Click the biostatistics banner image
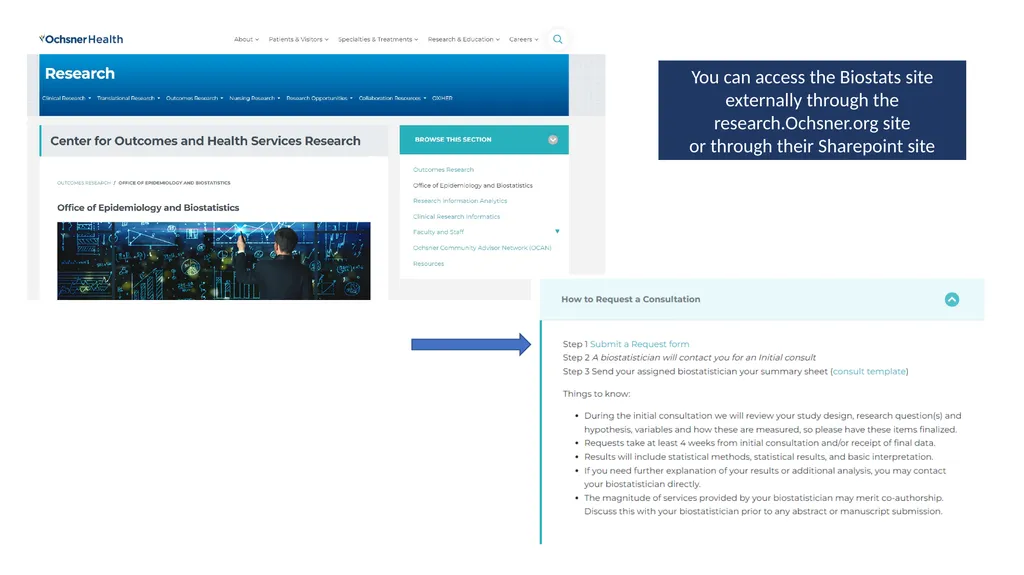Viewport: 1024px width, 575px height. [214, 261]
